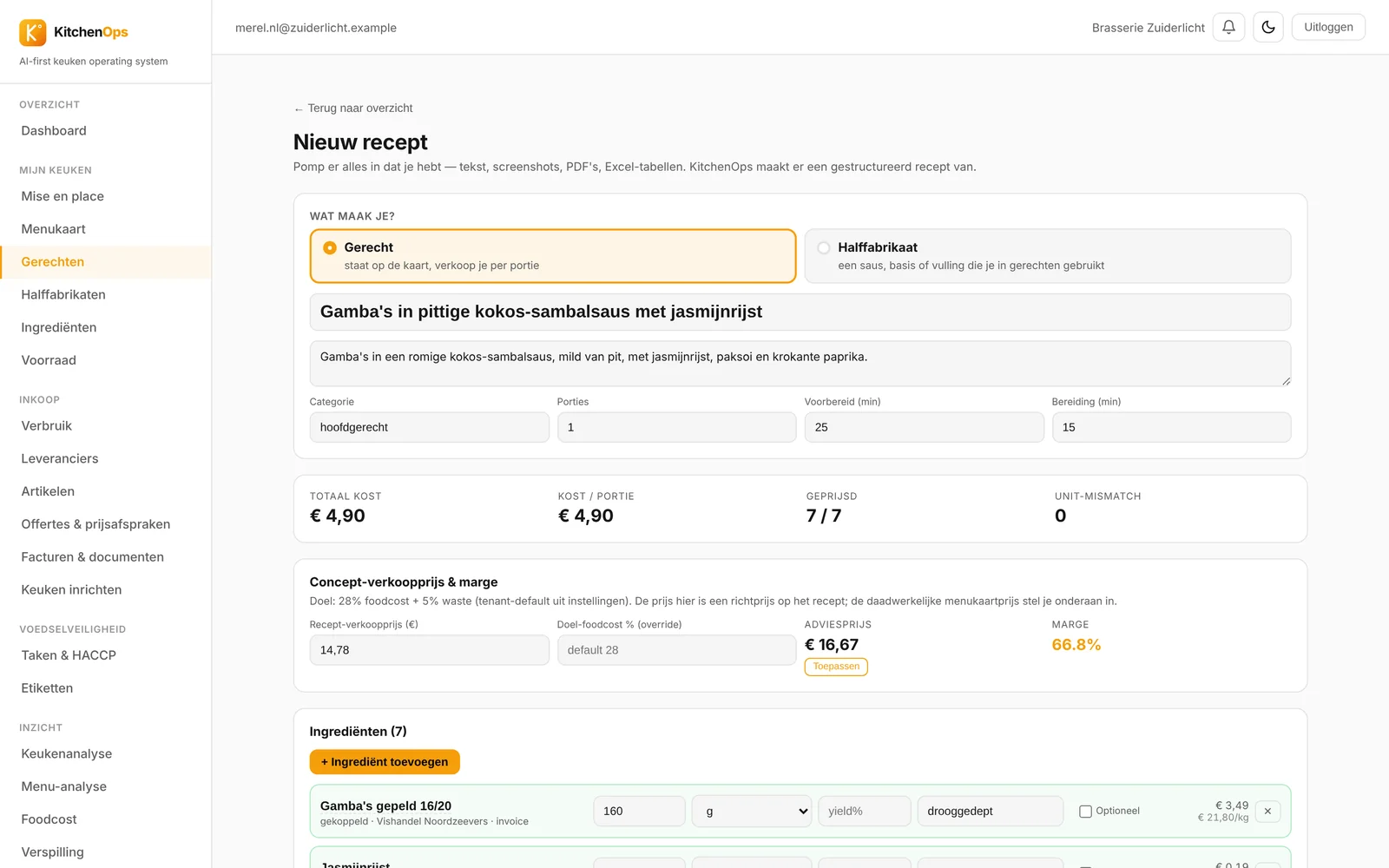Edit the recipe title field
This screenshot has width=1389, height=868.
point(800,312)
